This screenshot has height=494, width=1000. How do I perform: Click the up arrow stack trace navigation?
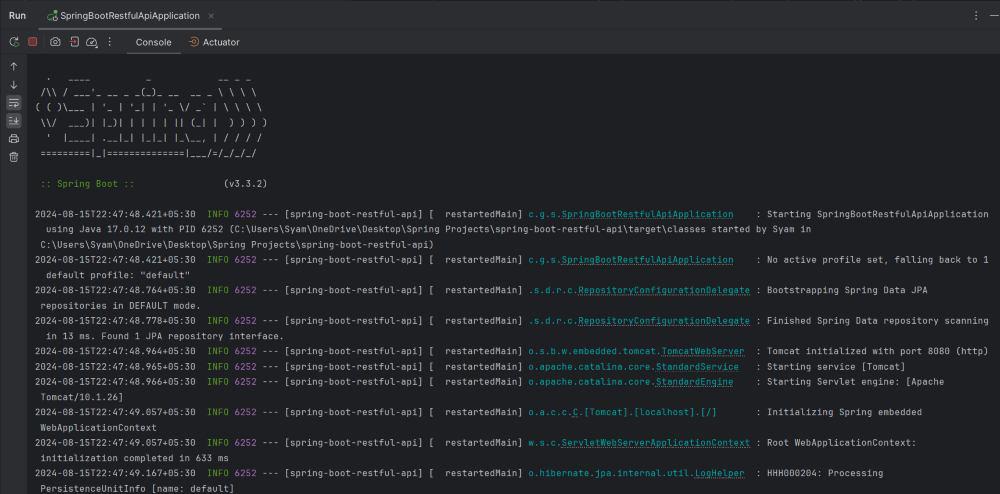click(x=14, y=66)
